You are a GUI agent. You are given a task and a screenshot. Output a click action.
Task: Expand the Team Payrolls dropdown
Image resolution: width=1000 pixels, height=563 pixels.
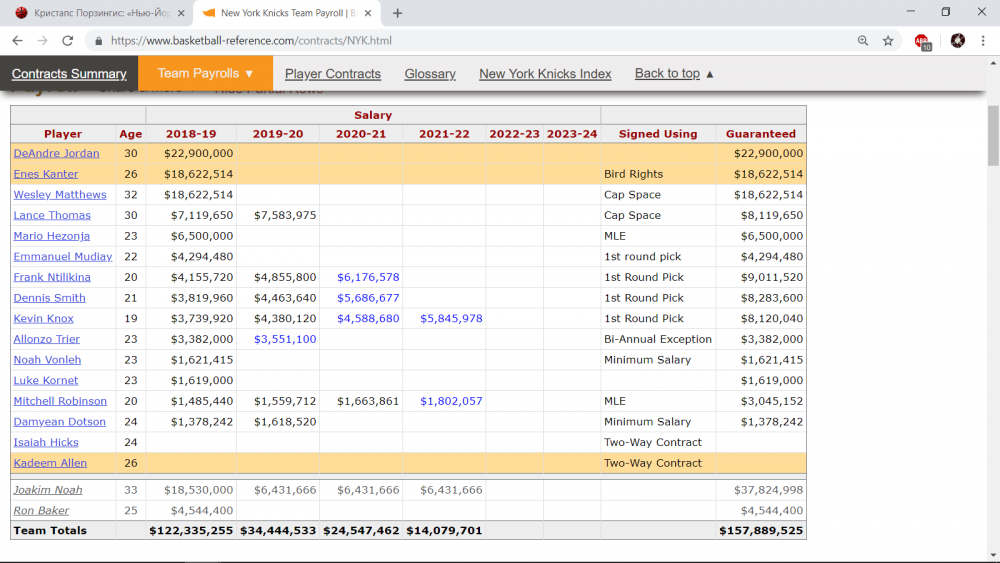pos(206,74)
